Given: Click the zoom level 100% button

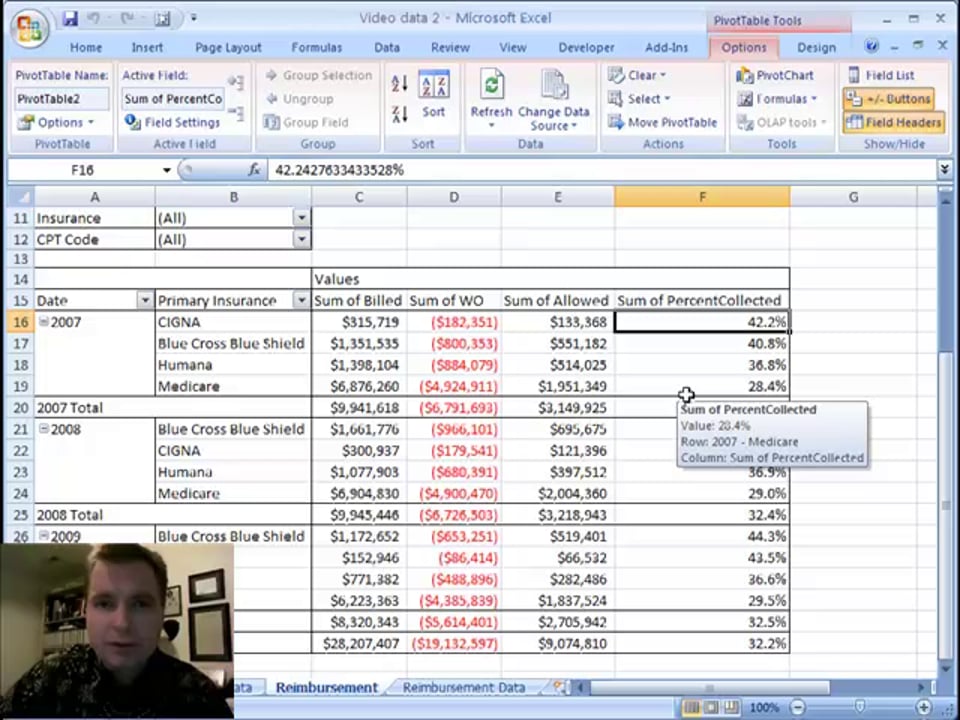Looking at the screenshot, I should point(763,708).
